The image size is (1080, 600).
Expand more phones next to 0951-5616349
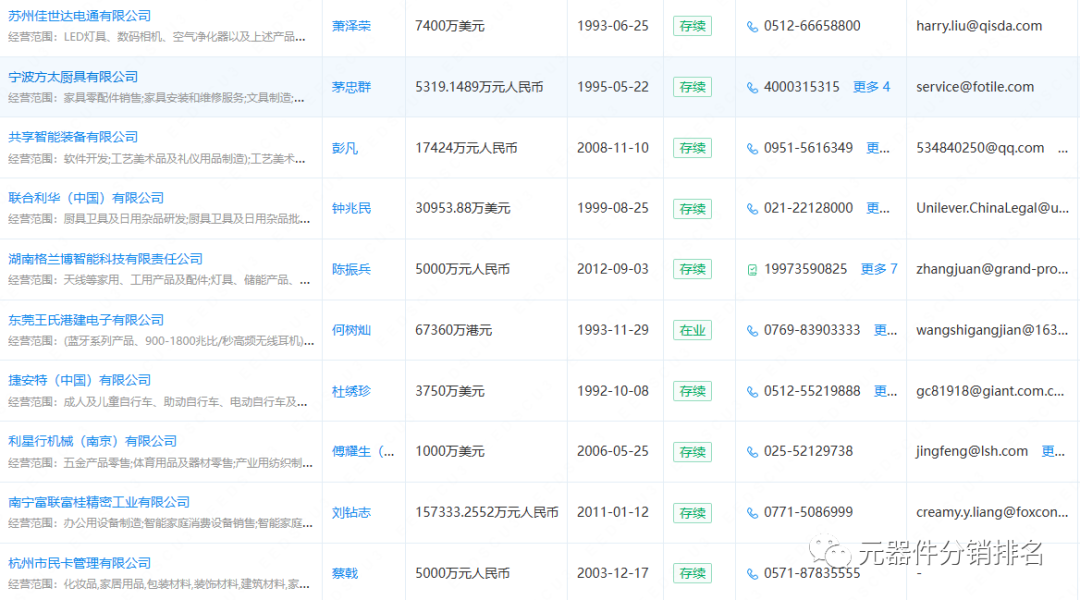[x=878, y=148]
